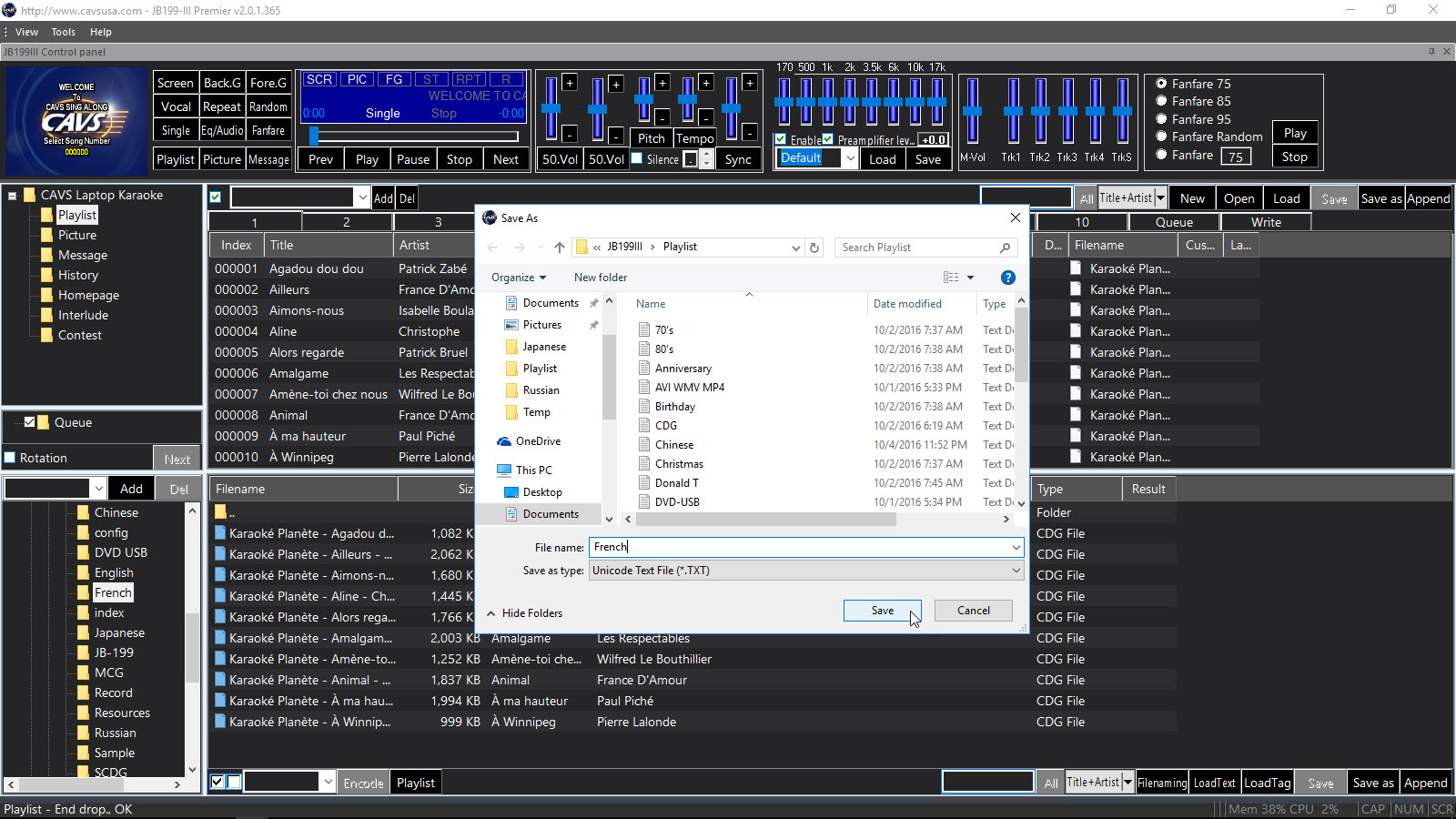Switch to the Queue tab
This screenshot has height=819, width=1456.
[x=1174, y=222]
